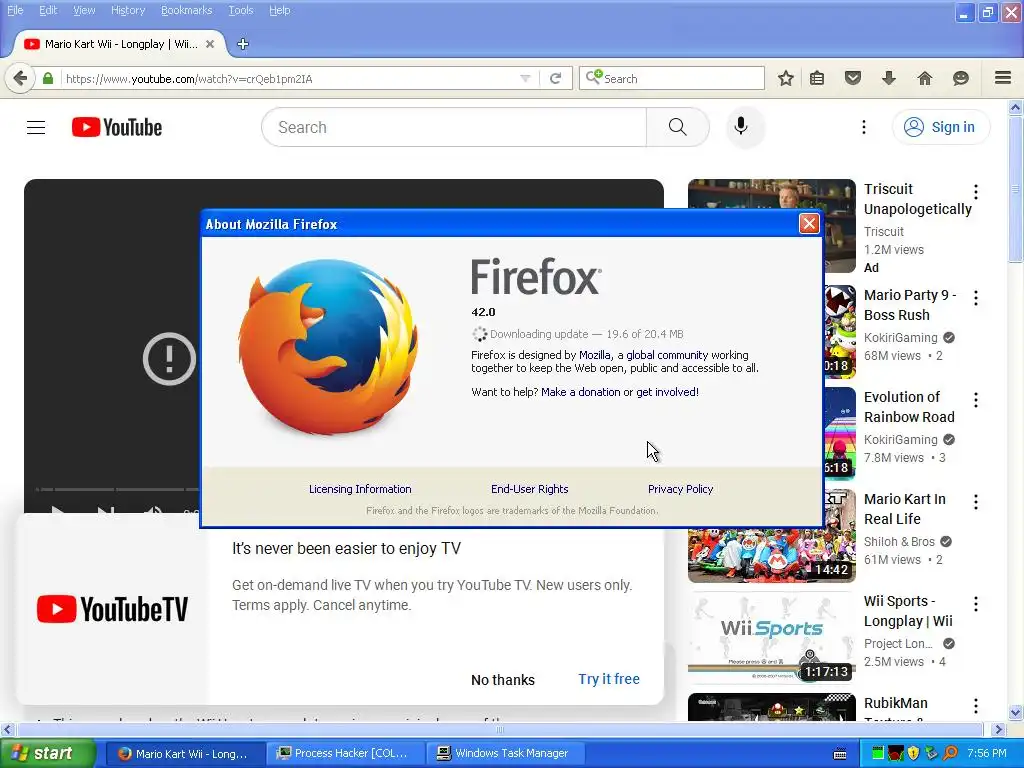
Task: Reload the current page
Action: click(x=556, y=78)
